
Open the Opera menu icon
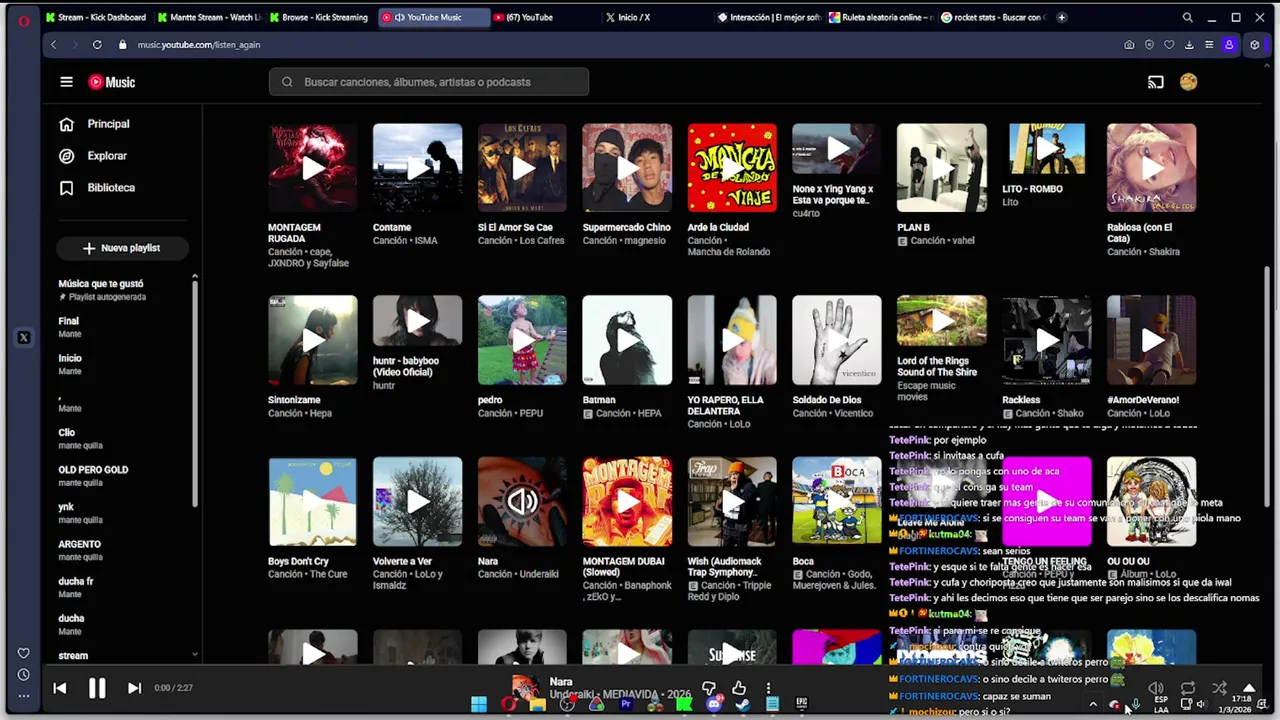pyautogui.click(x=23, y=19)
